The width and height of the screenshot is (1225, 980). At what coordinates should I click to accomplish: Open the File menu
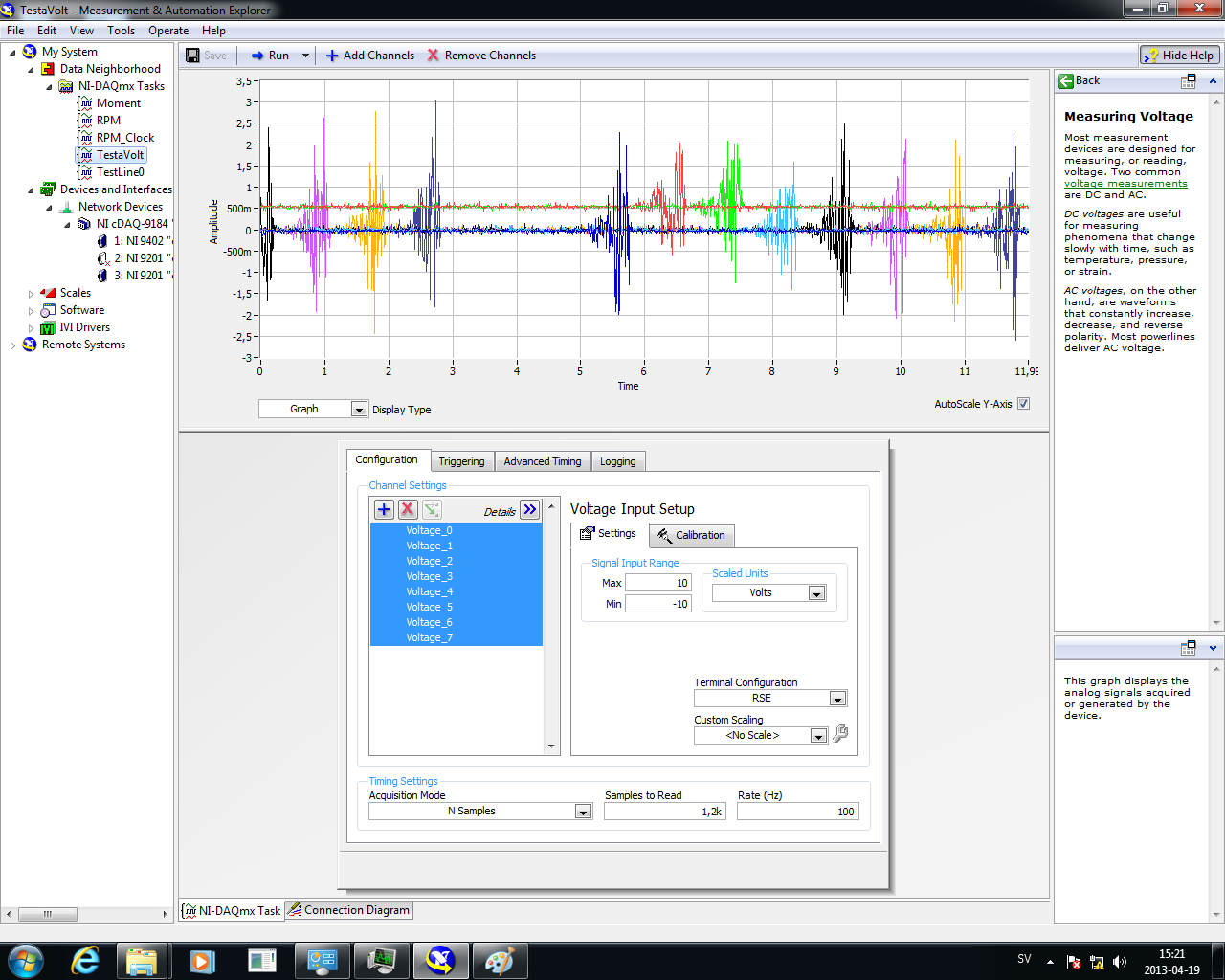click(x=15, y=31)
